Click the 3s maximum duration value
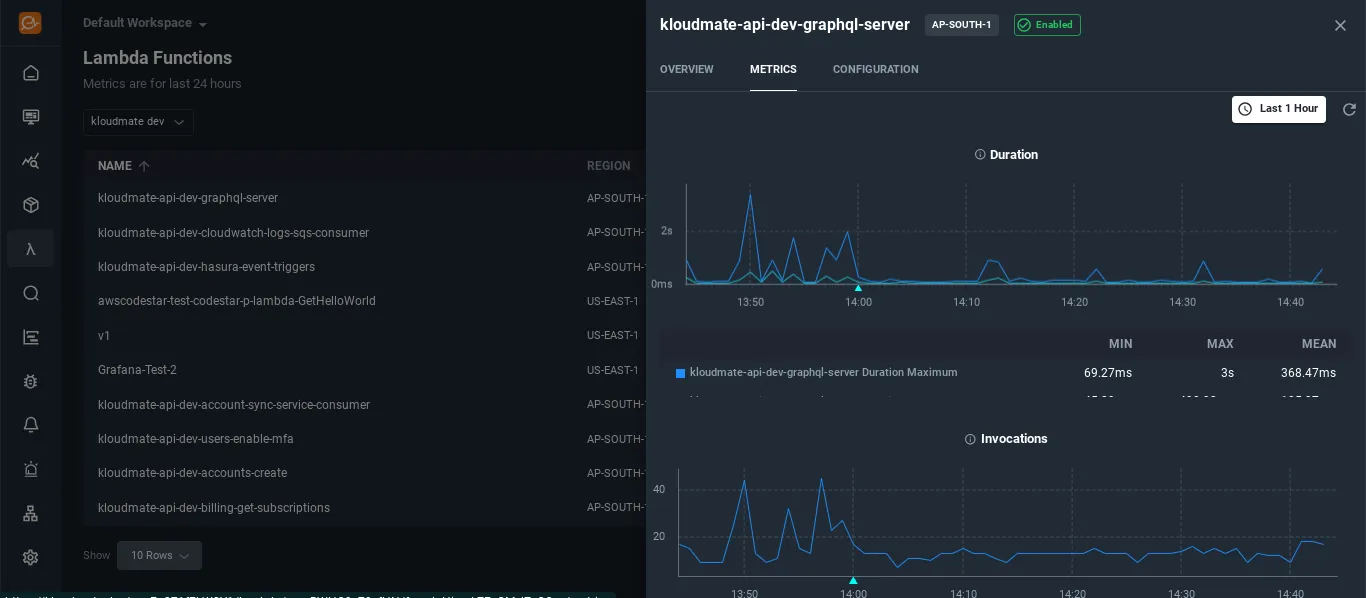 tap(1227, 373)
